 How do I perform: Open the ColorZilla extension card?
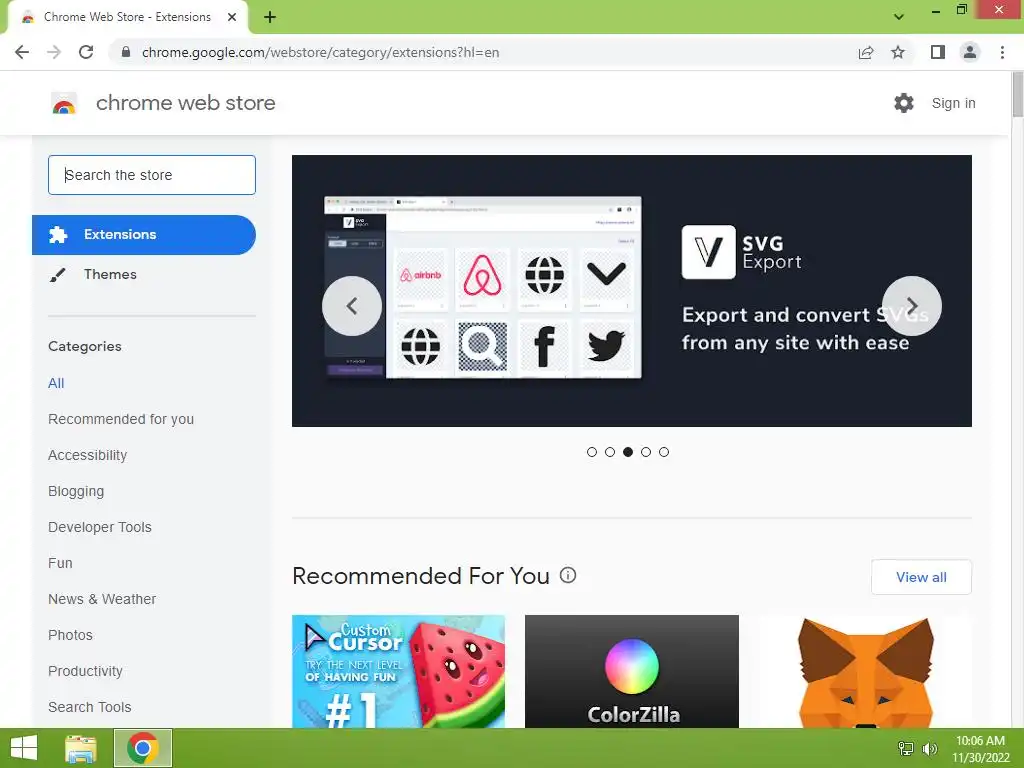pos(632,671)
